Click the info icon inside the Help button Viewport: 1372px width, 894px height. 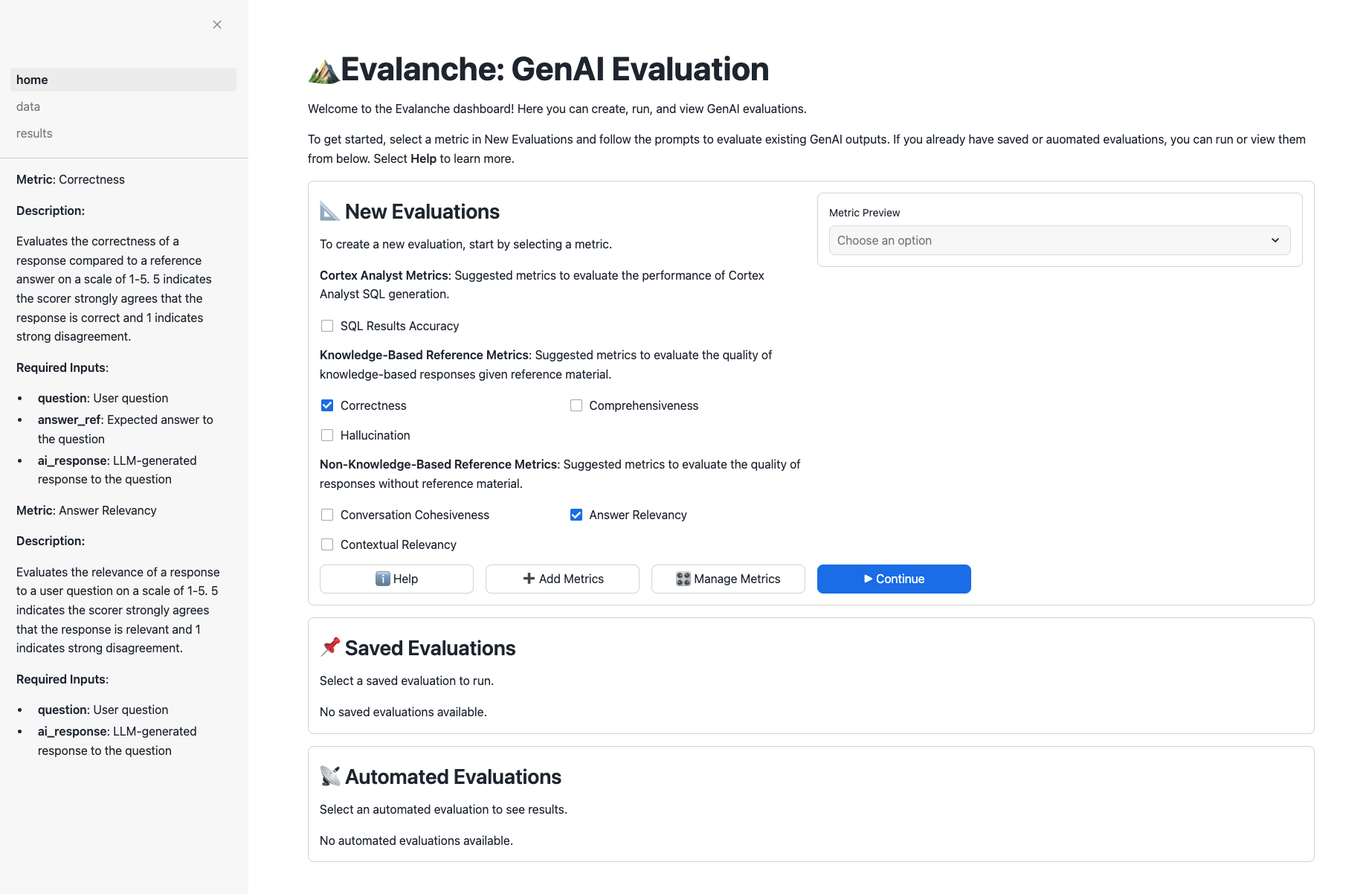(381, 579)
